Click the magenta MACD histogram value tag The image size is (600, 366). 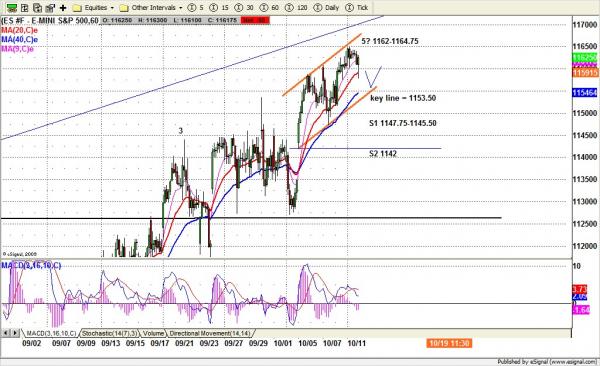pos(580,309)
